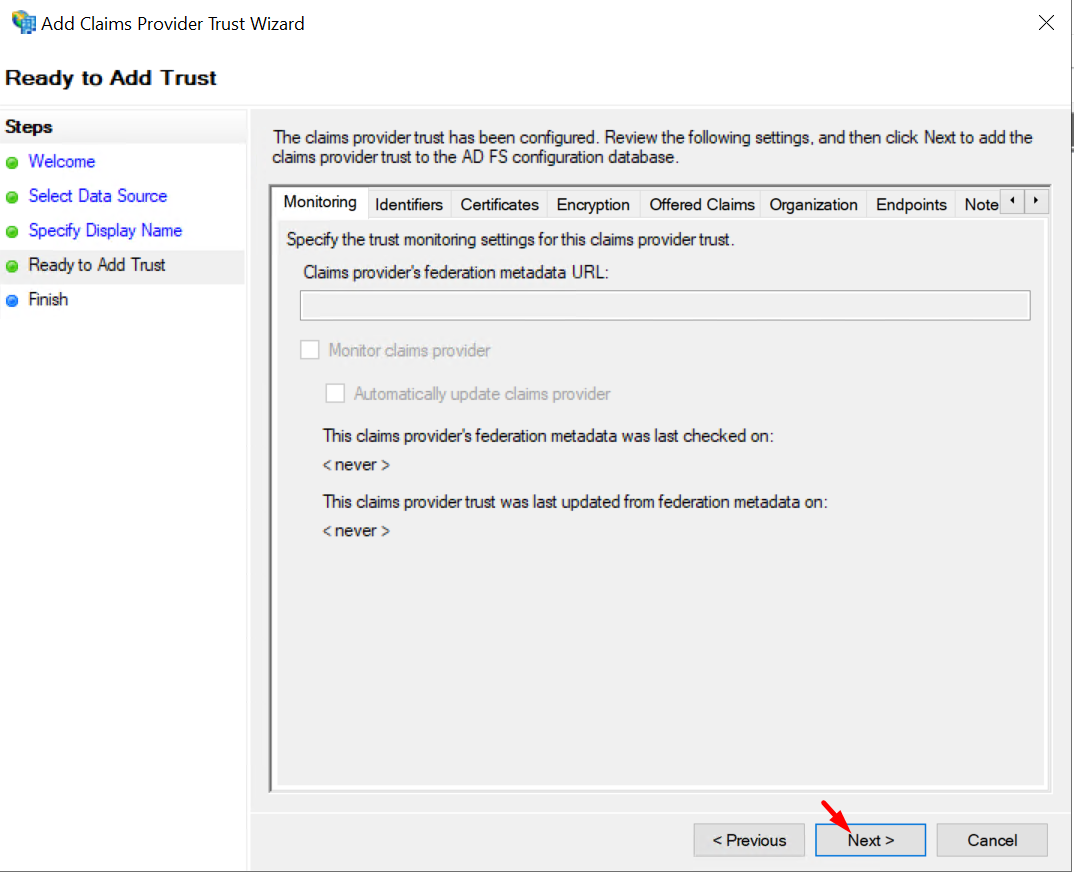View the Offered Claims tab
Screen dimensions: 1074x873
tap(702, 204)
